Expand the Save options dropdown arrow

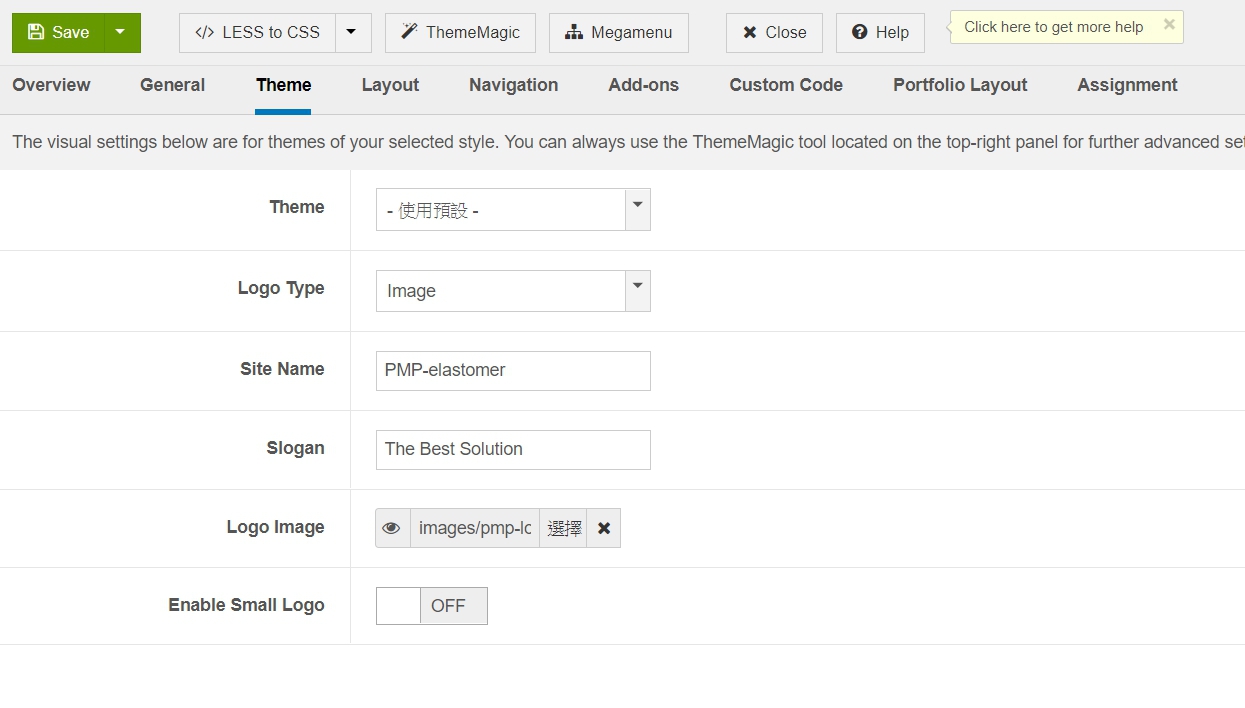point(121,33)
